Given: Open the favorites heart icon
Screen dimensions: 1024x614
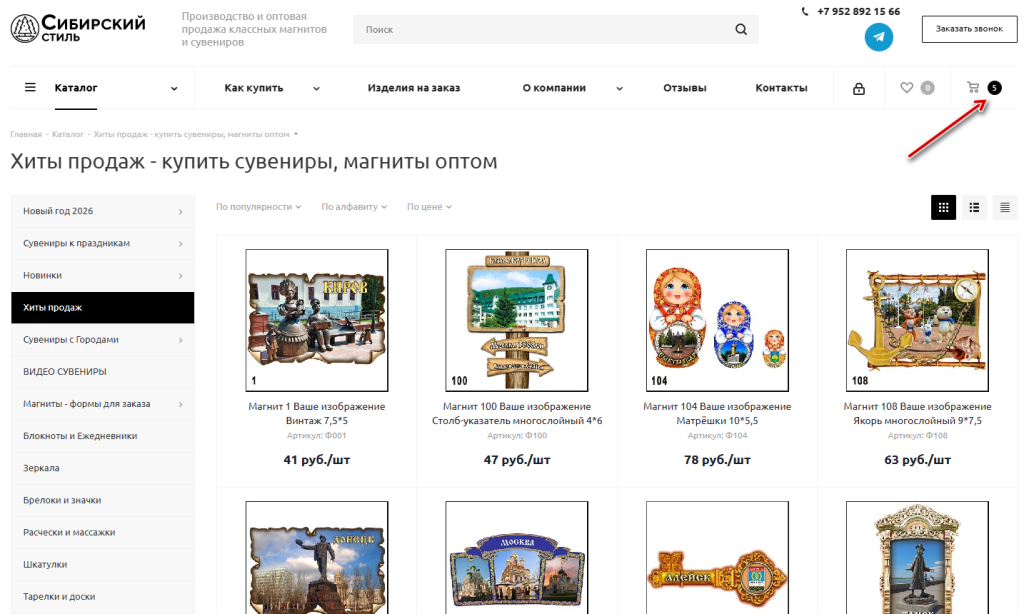Looking at the screenshot, I should point(906,88).
